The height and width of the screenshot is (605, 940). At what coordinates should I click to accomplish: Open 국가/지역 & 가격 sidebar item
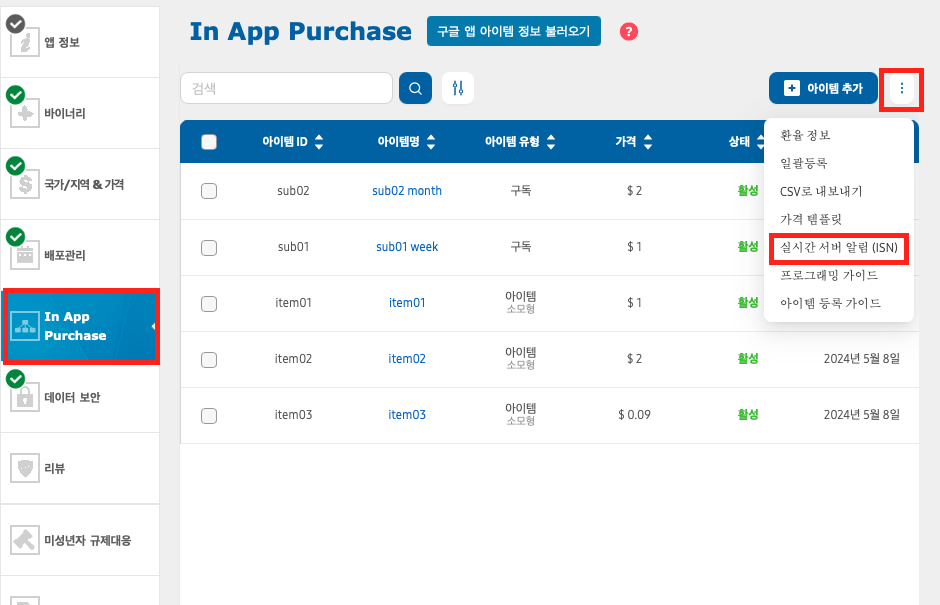tap(84, 185)
